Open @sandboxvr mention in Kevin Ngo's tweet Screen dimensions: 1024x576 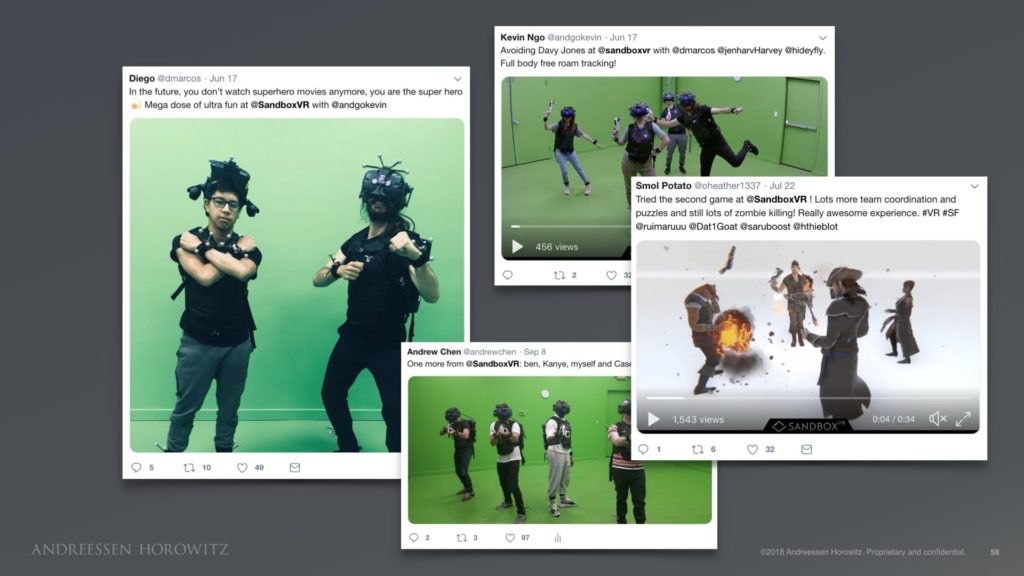(x=624, y=50)
